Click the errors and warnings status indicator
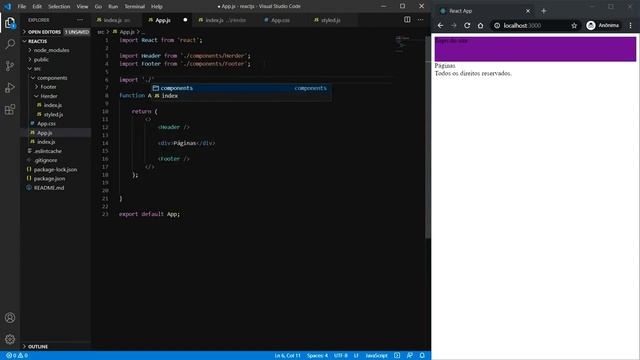This screenshot has width=640, height=360. coord(17,356)
